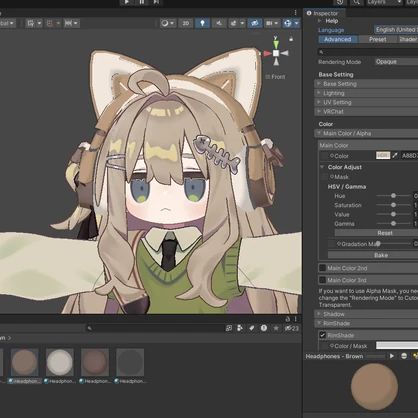Open the ruler snapping settings icon
Image resolution: width=418 pixels, height=418 pixels.
(71, 23)
